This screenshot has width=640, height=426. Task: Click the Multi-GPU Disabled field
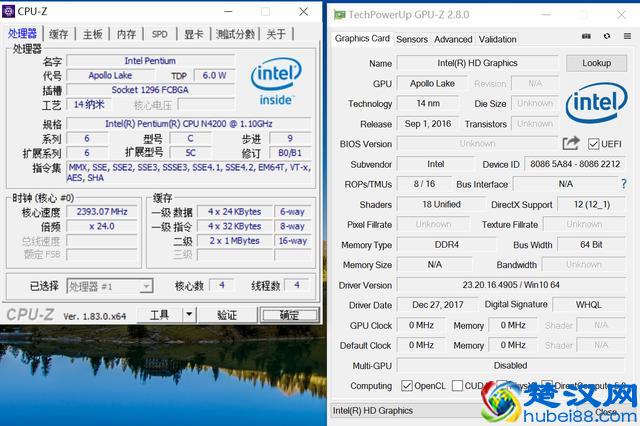pyautogui.click(x=511, y=365)
